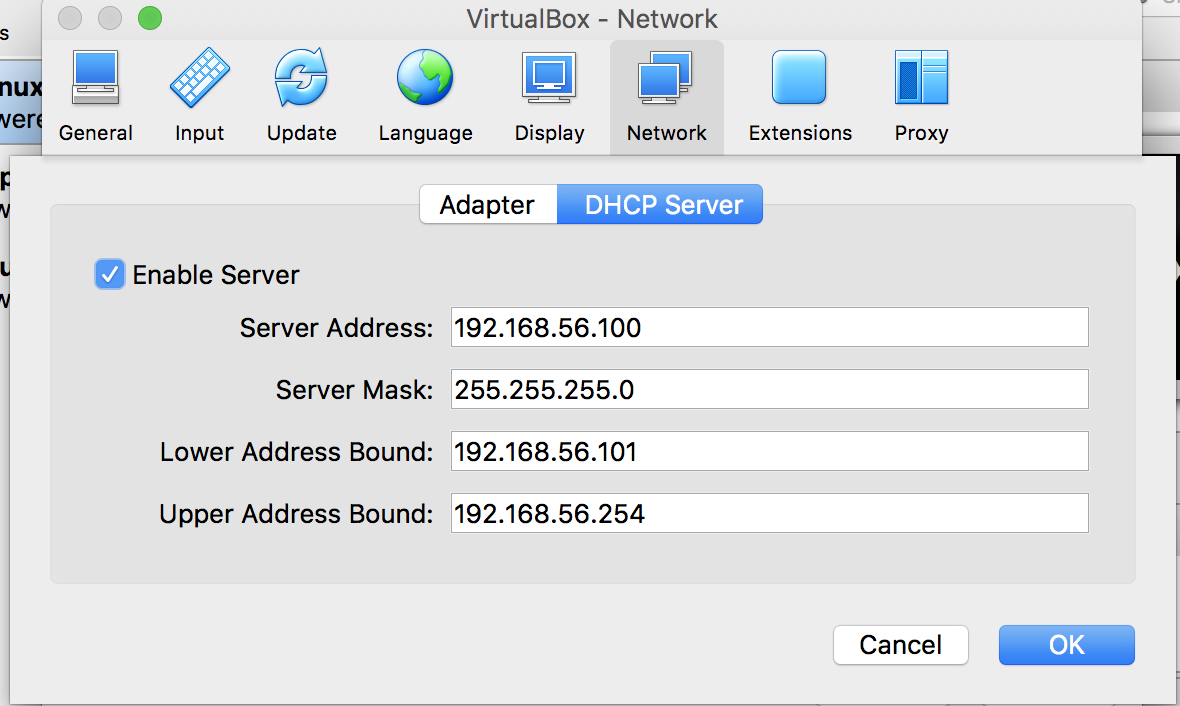Cancel the network settings dialog
Image resolution: width=1180 pixels, height=706 pixels.
pyautogui.click(x=901, y=645)
